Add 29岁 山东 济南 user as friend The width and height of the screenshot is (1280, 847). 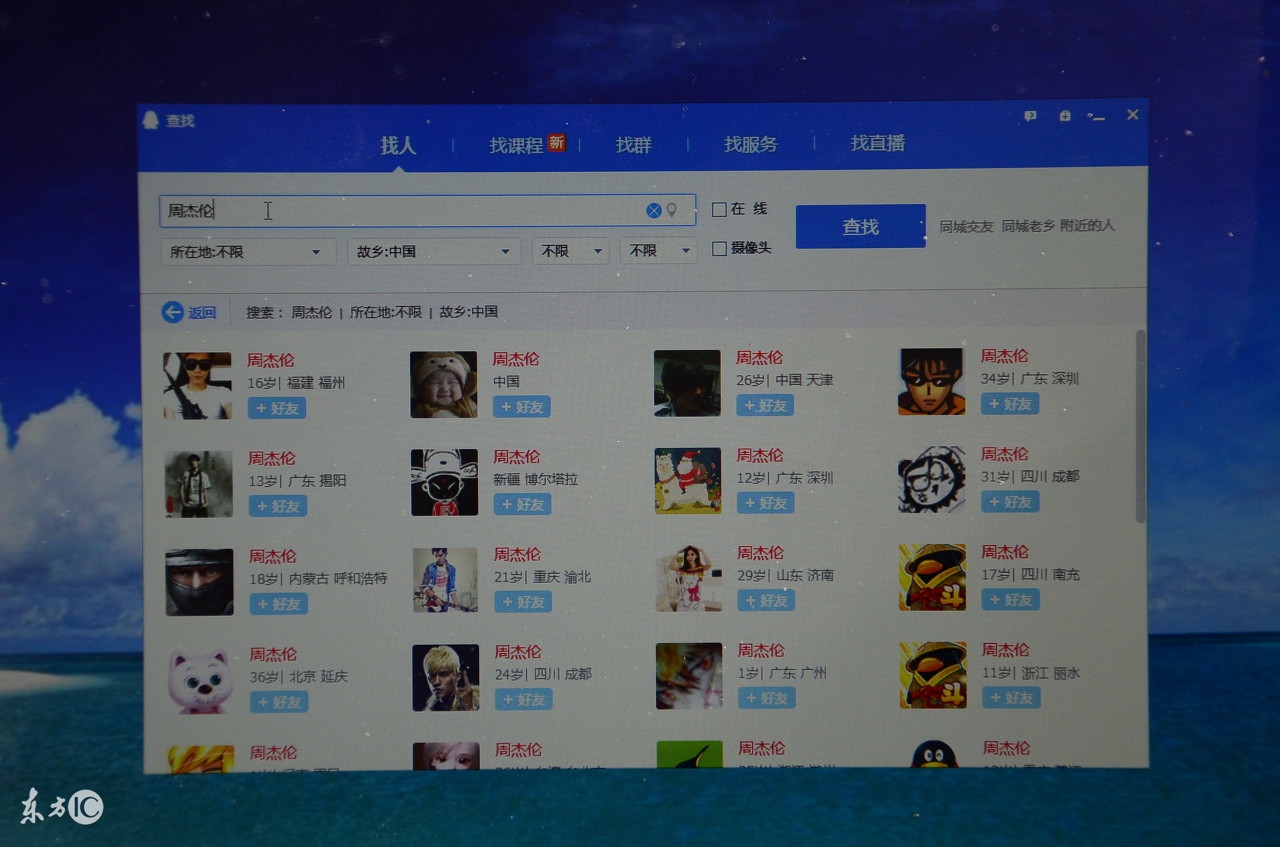pyautogui.click(x=766, y=601)
